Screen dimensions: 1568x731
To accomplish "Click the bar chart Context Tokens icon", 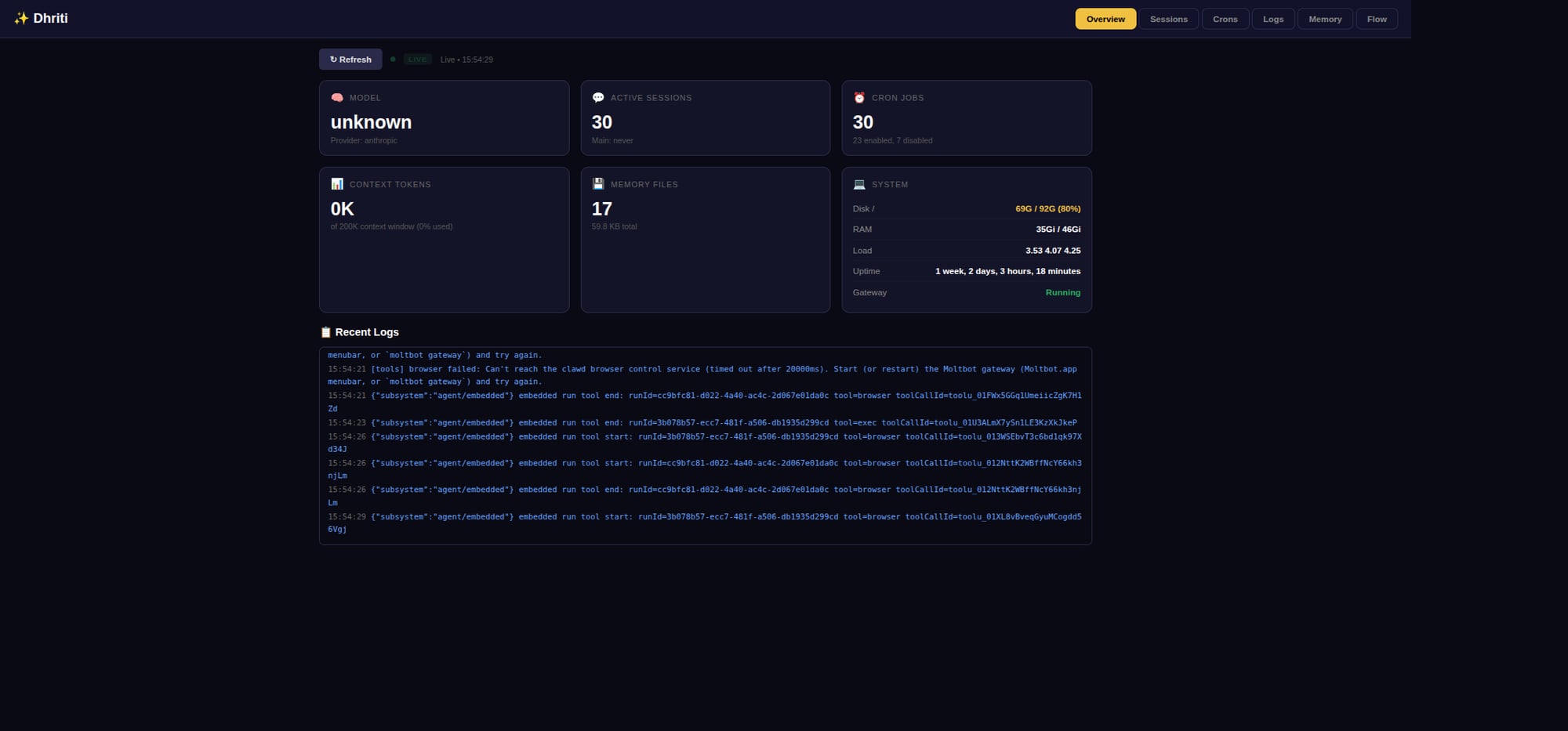I will (x=337, y=184).
